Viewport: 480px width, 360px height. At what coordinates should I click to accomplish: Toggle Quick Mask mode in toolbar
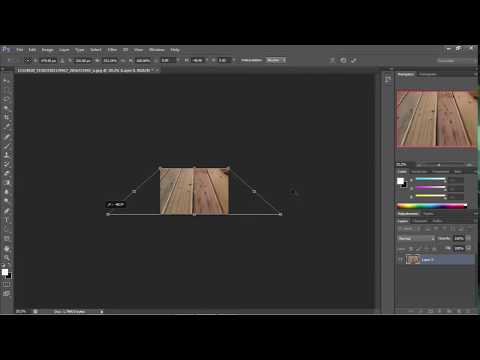coord(7,284)
